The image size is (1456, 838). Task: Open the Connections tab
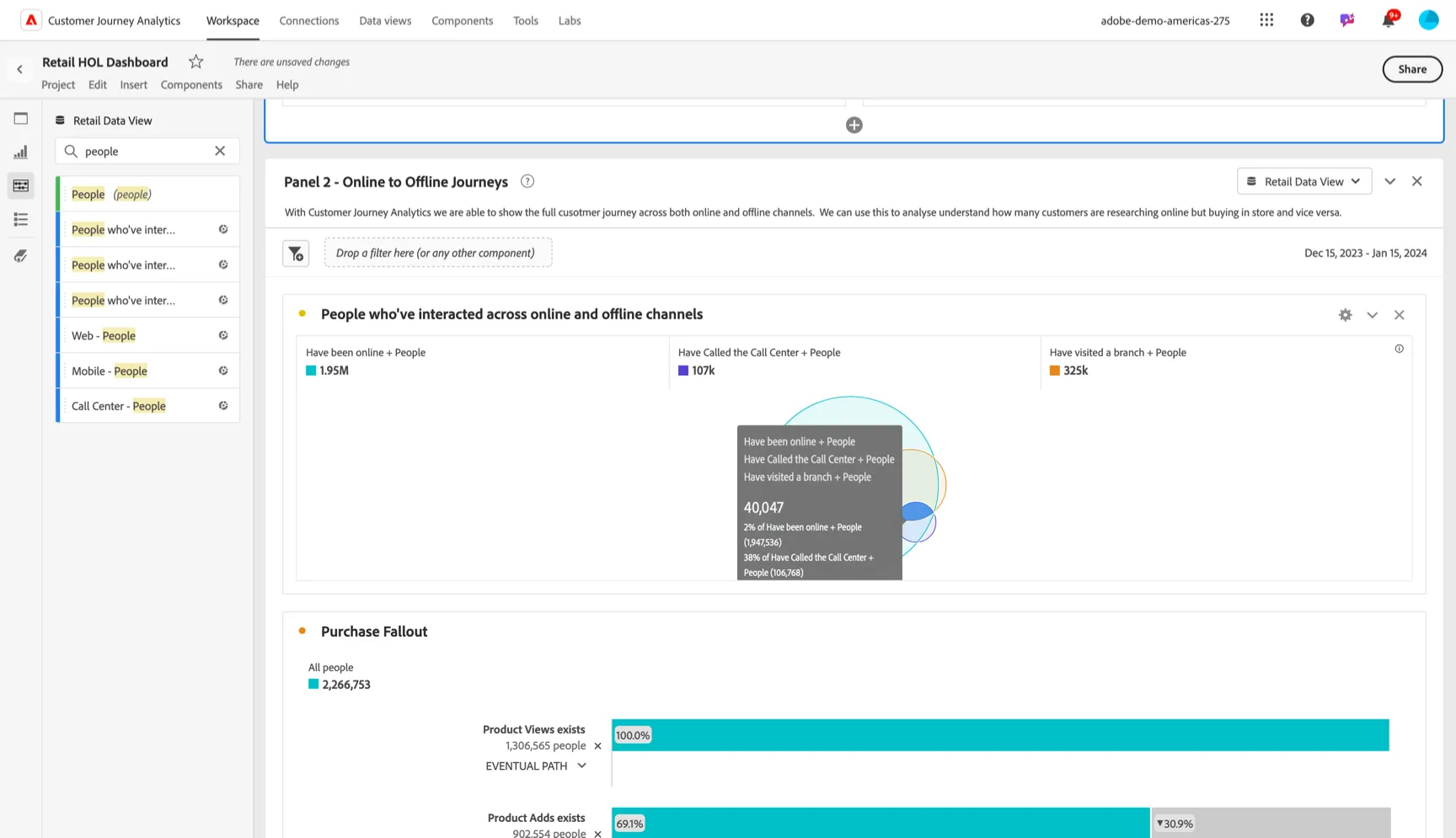click(x=309, y=20)
